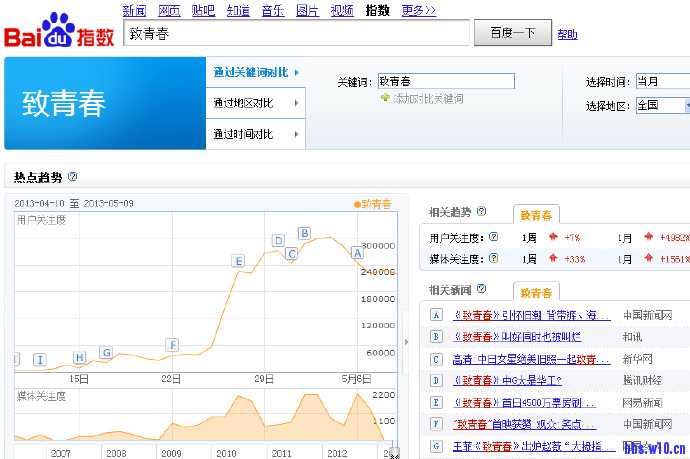Open the 选择地区 dropdown showing 全国
Viewport: 690px width, 459px height.
pos(663,105)
